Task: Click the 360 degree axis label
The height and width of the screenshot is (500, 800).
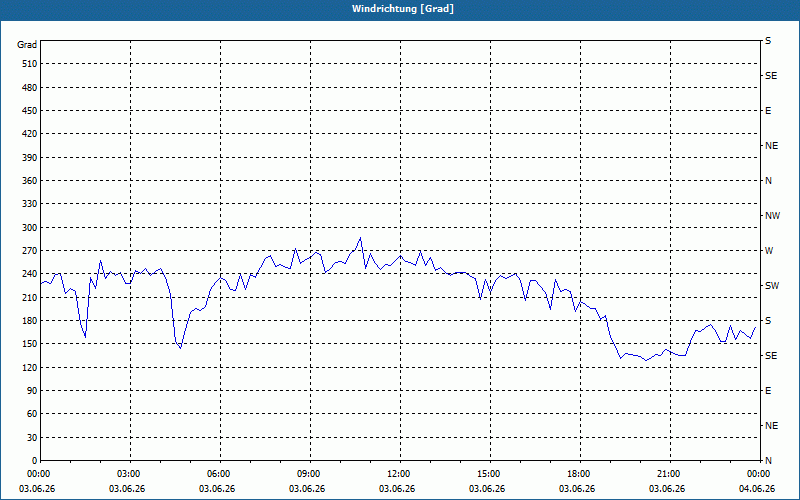Action: 30,181
